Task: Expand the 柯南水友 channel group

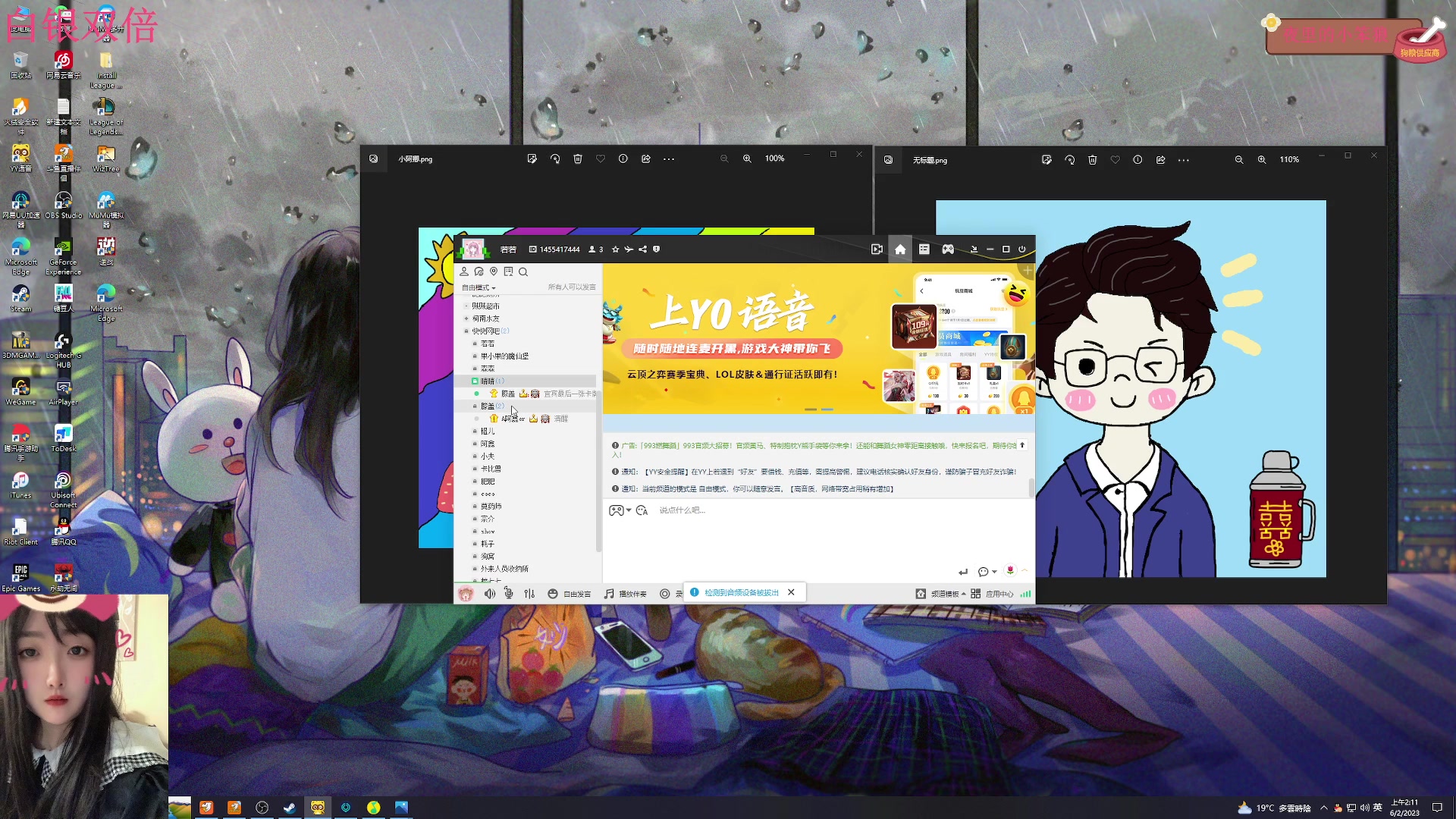Action: tap(466, 318)
